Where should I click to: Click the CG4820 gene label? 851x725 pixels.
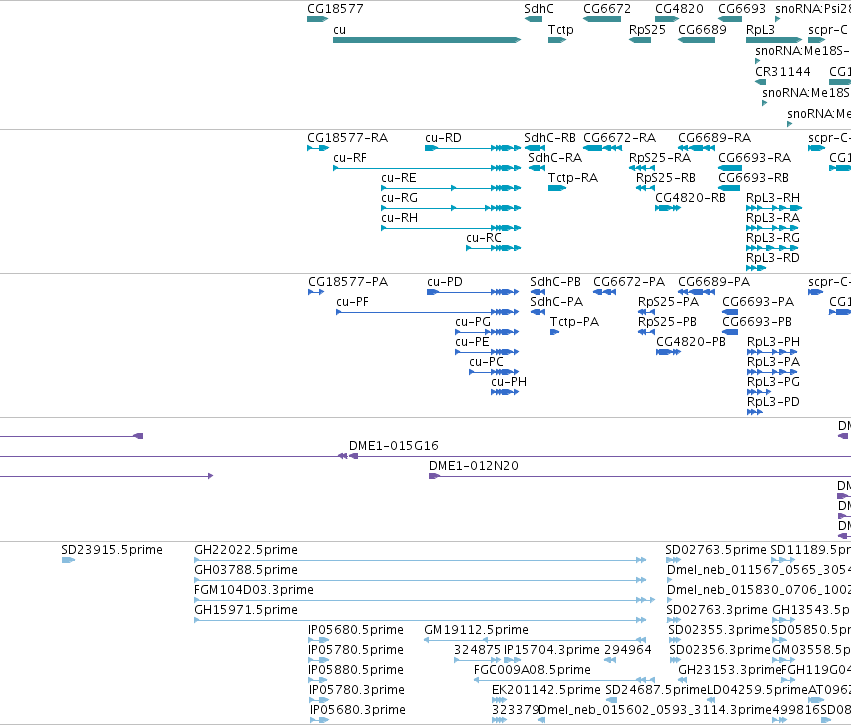pos(679,9)
